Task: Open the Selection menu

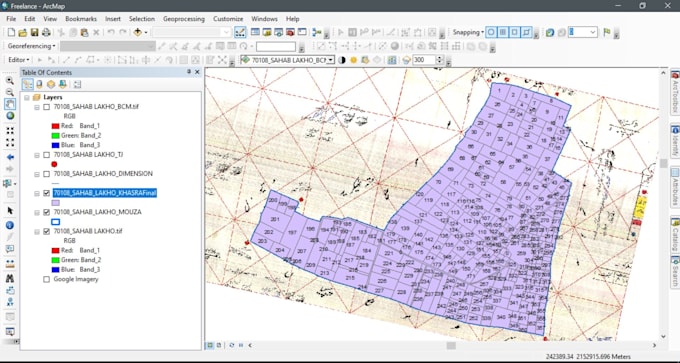Action: tap(142, 19)
